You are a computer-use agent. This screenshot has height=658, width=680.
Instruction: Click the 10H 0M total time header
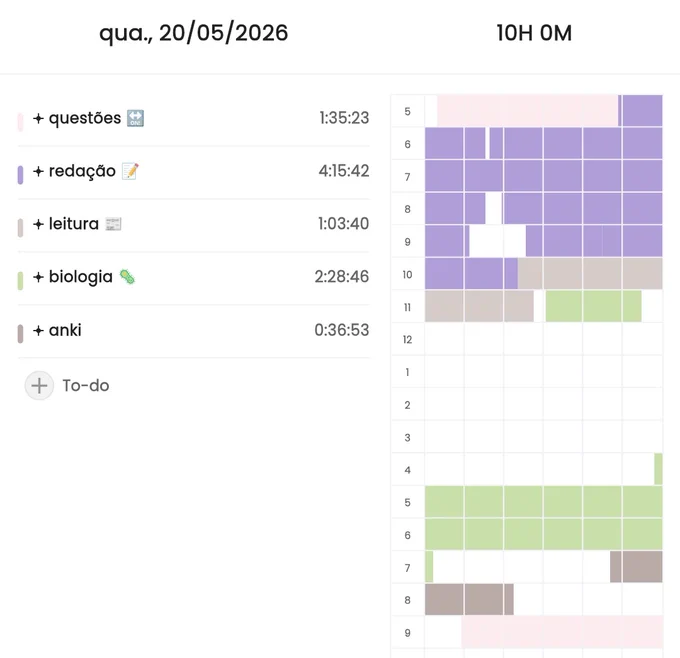(534, 33)
